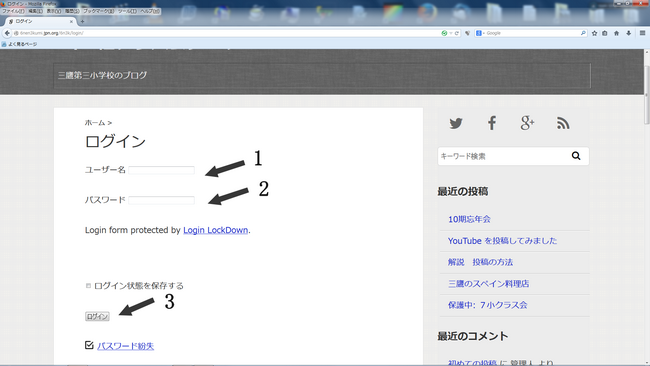Screen dimensions: 650x366
Task: Open the Login LockDown link
Action: 216,230
